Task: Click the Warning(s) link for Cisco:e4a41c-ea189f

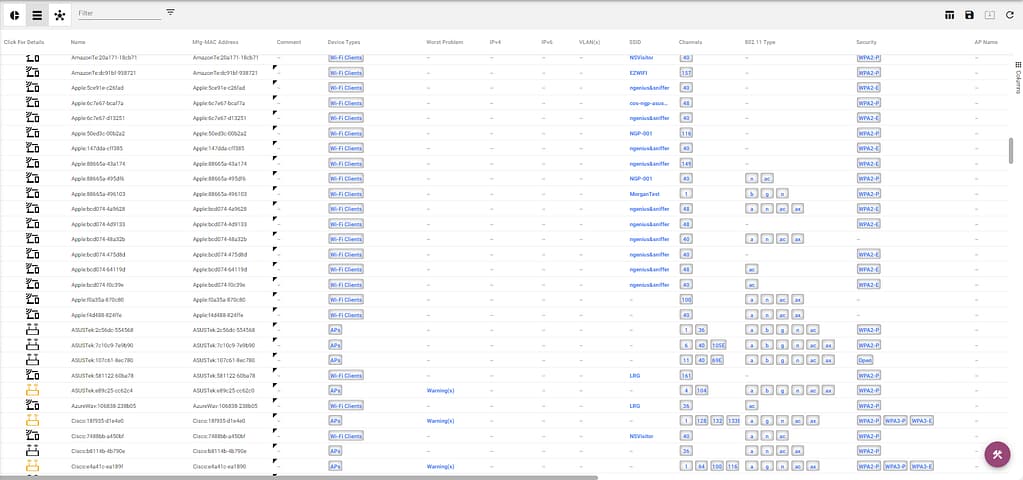Action: [440, 466]
